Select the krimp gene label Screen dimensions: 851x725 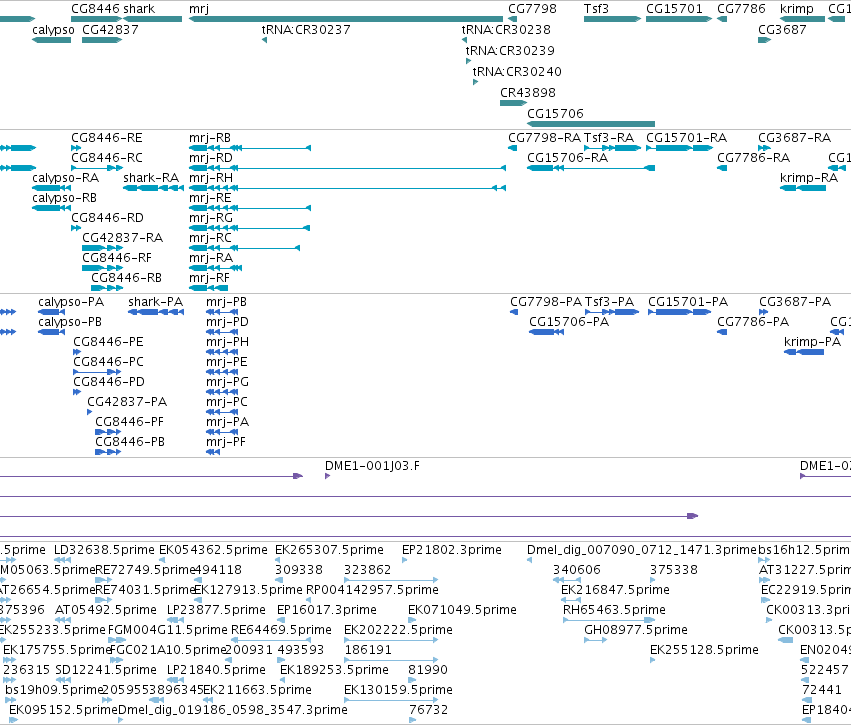797,9
